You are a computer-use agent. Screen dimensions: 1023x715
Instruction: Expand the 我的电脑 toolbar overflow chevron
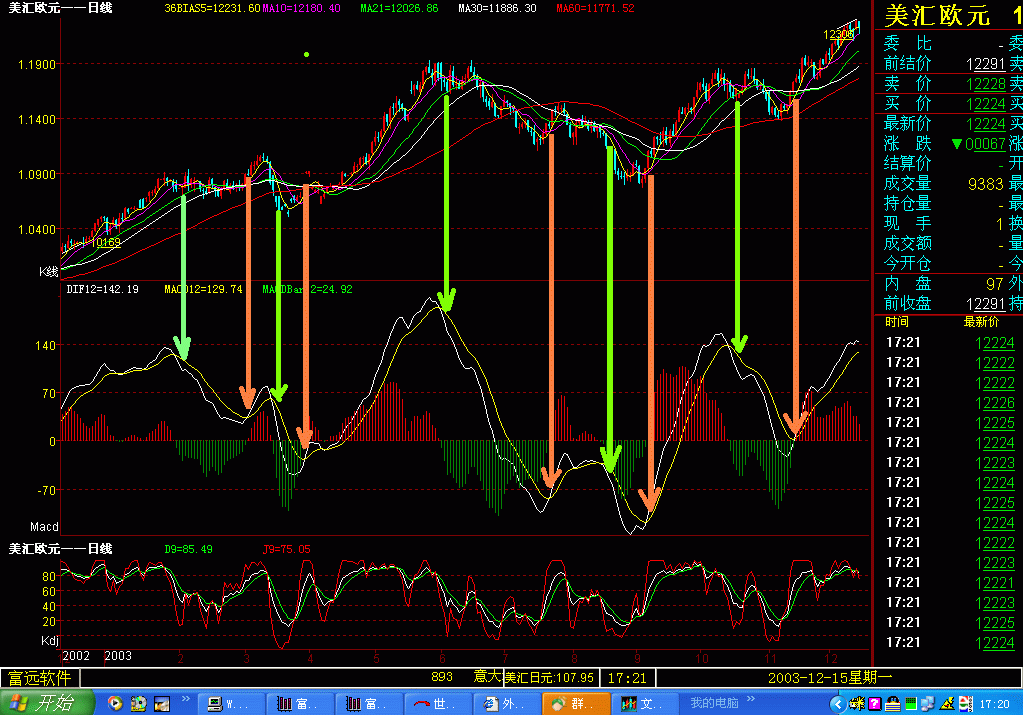click(750, 699)
